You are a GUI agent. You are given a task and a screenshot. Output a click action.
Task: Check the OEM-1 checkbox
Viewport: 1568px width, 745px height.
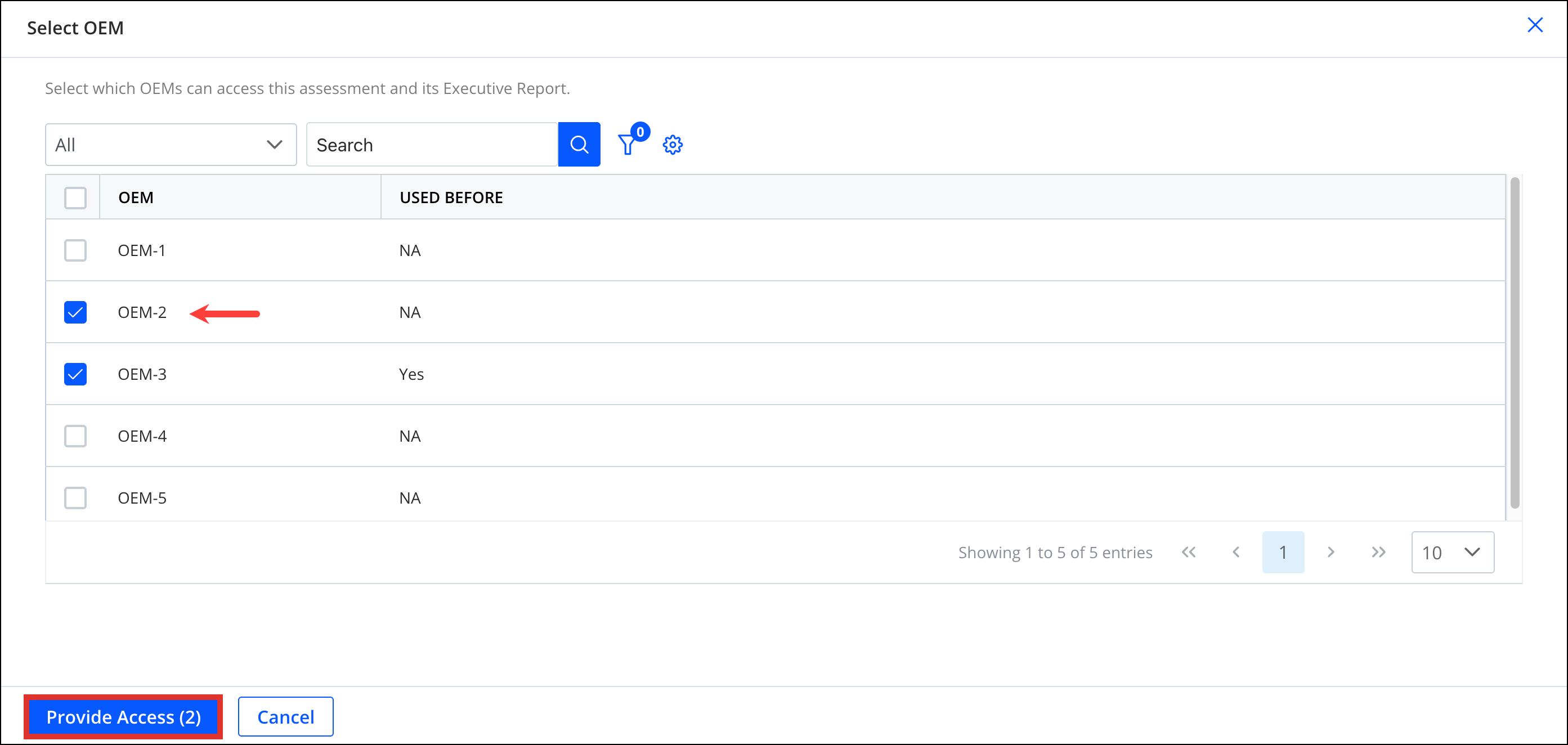click(x=75, y=250)
